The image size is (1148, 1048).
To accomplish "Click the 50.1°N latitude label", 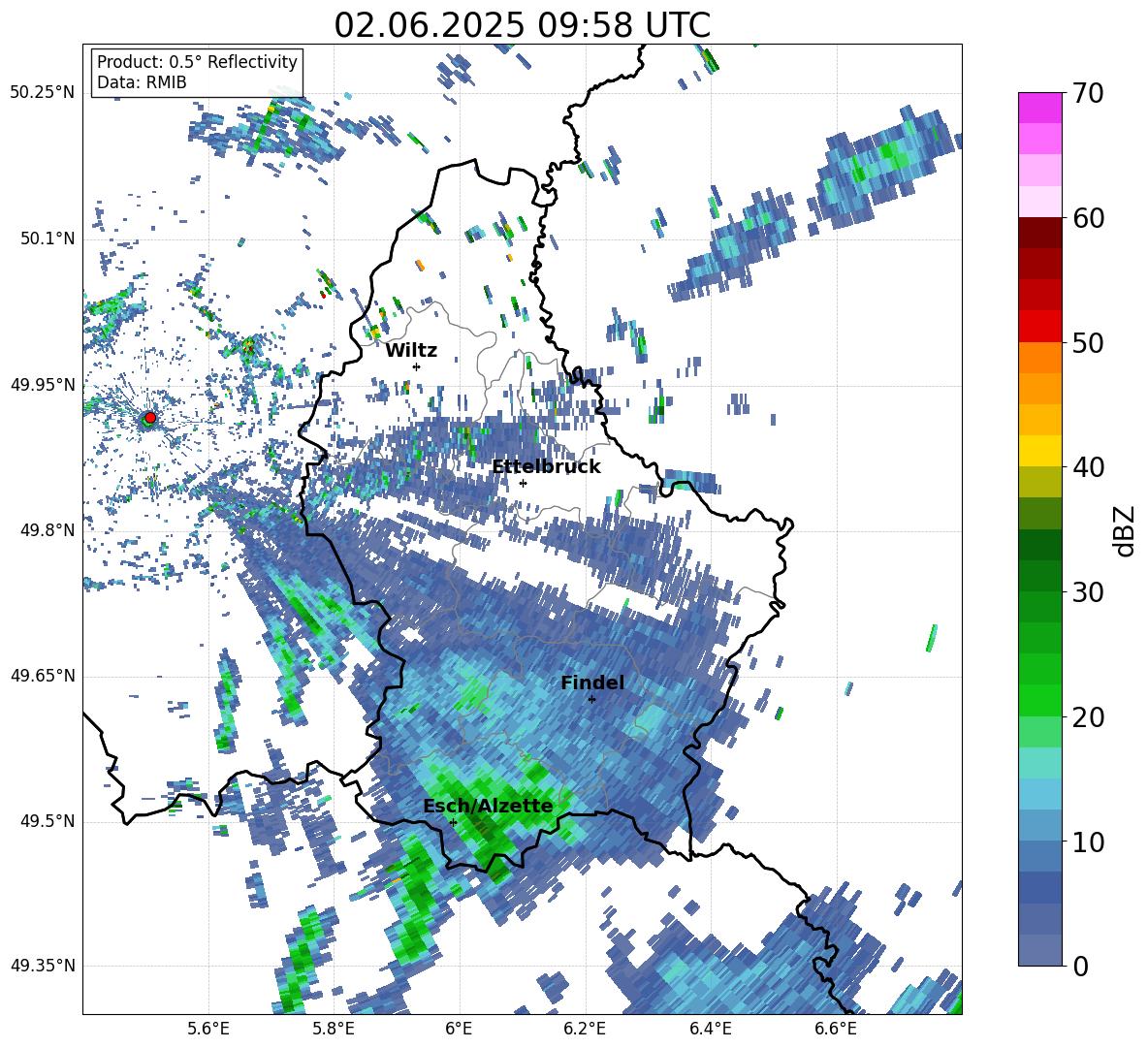I will coord(47,239).
